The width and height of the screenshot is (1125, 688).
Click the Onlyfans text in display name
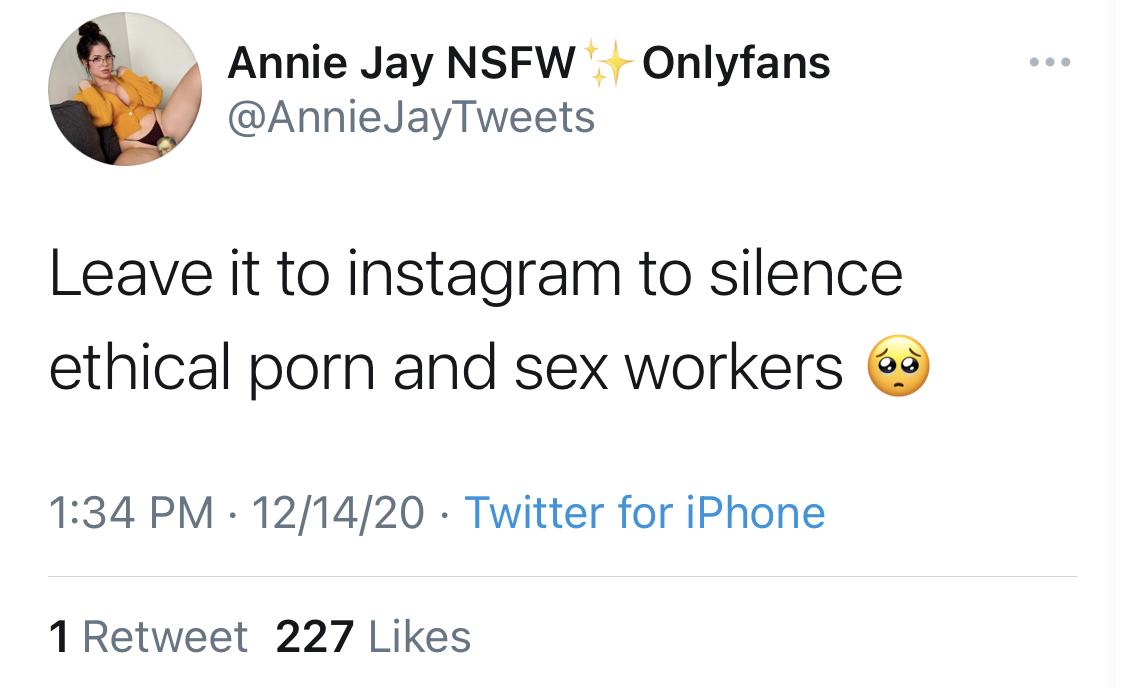(736, 62)
